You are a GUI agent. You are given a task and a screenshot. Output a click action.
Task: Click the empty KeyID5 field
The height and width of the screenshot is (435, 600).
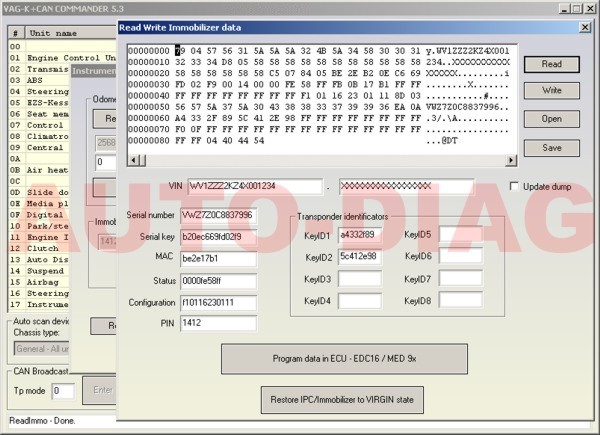coord(460,234)
